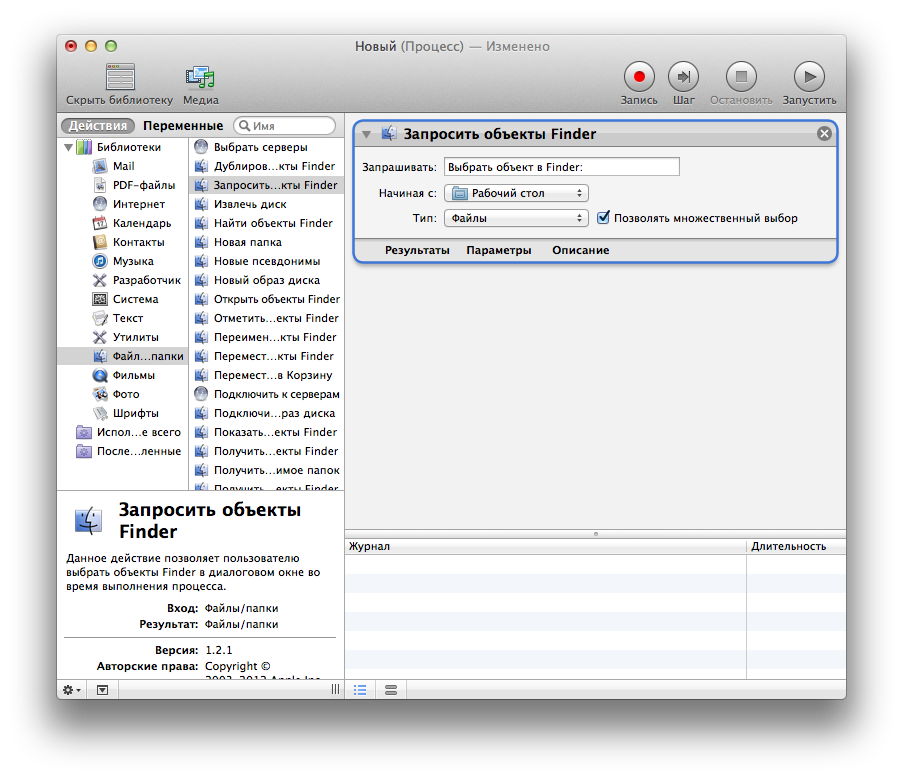This screenshot has height=778, width=903.
Task: Click the Скрыть библиотеку toolbar icon
Action: [120, 77]
